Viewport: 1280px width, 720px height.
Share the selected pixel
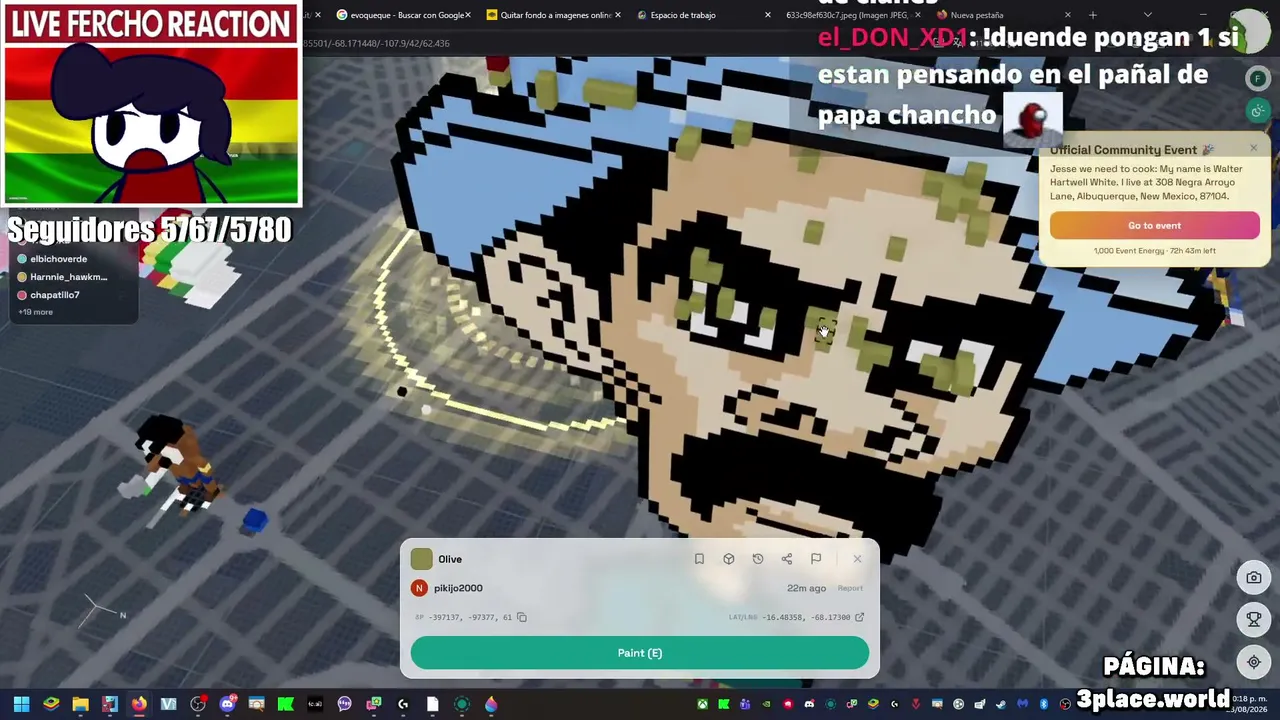786,559
